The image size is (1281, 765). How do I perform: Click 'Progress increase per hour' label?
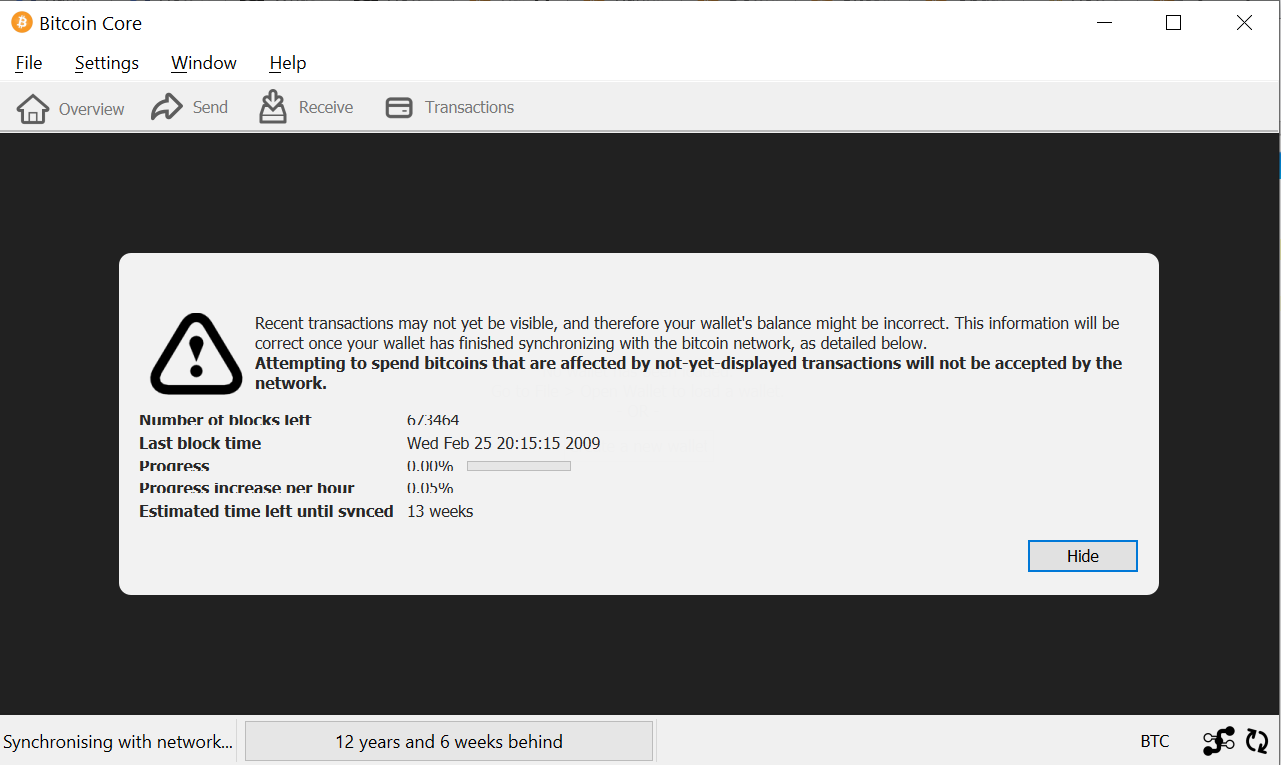[247, 488]
